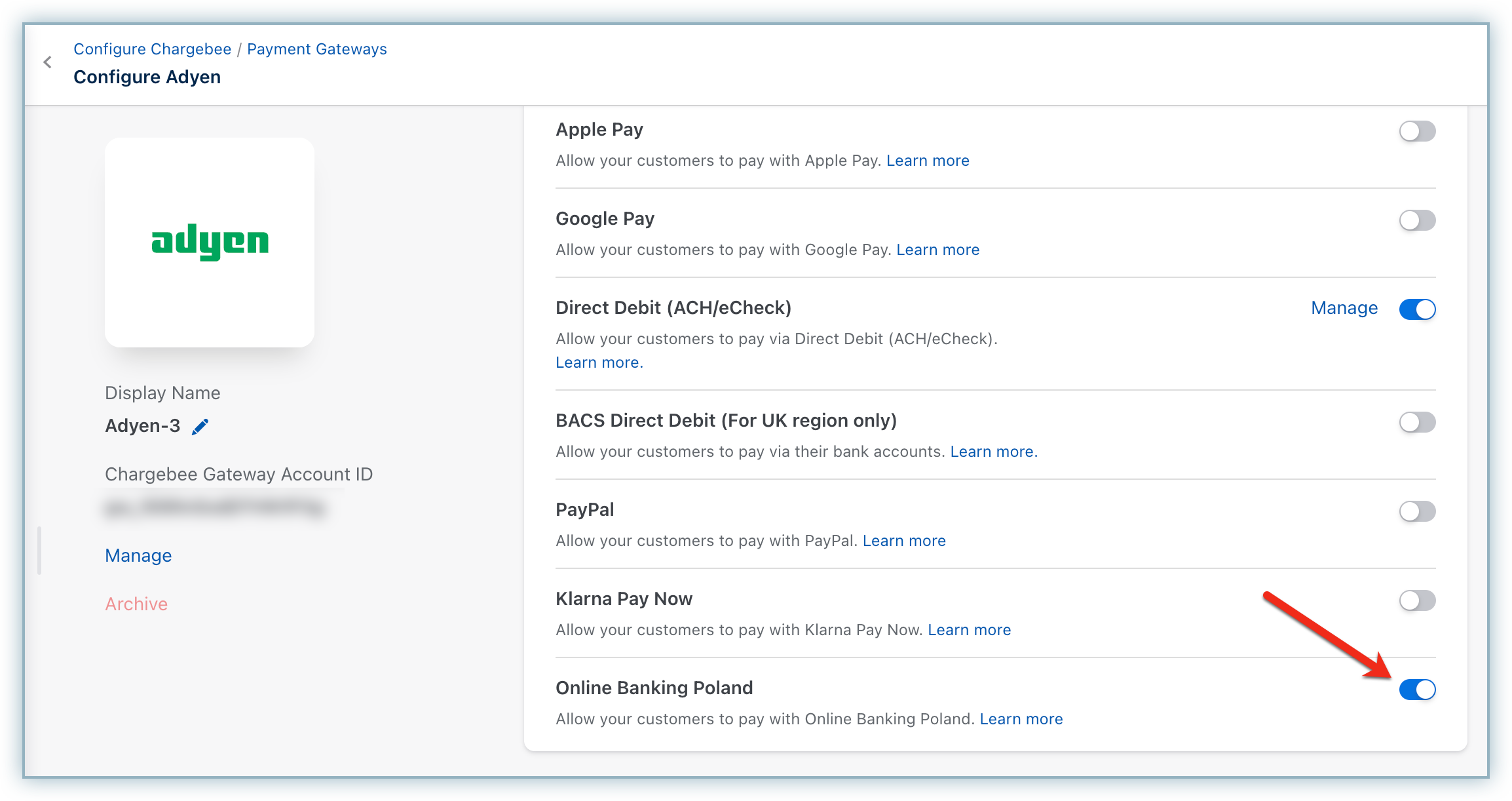This screenshot has height=801, width=1512.
Task: Edit the Adyen-3 display name pencil
Action: [x=200, y=427]
